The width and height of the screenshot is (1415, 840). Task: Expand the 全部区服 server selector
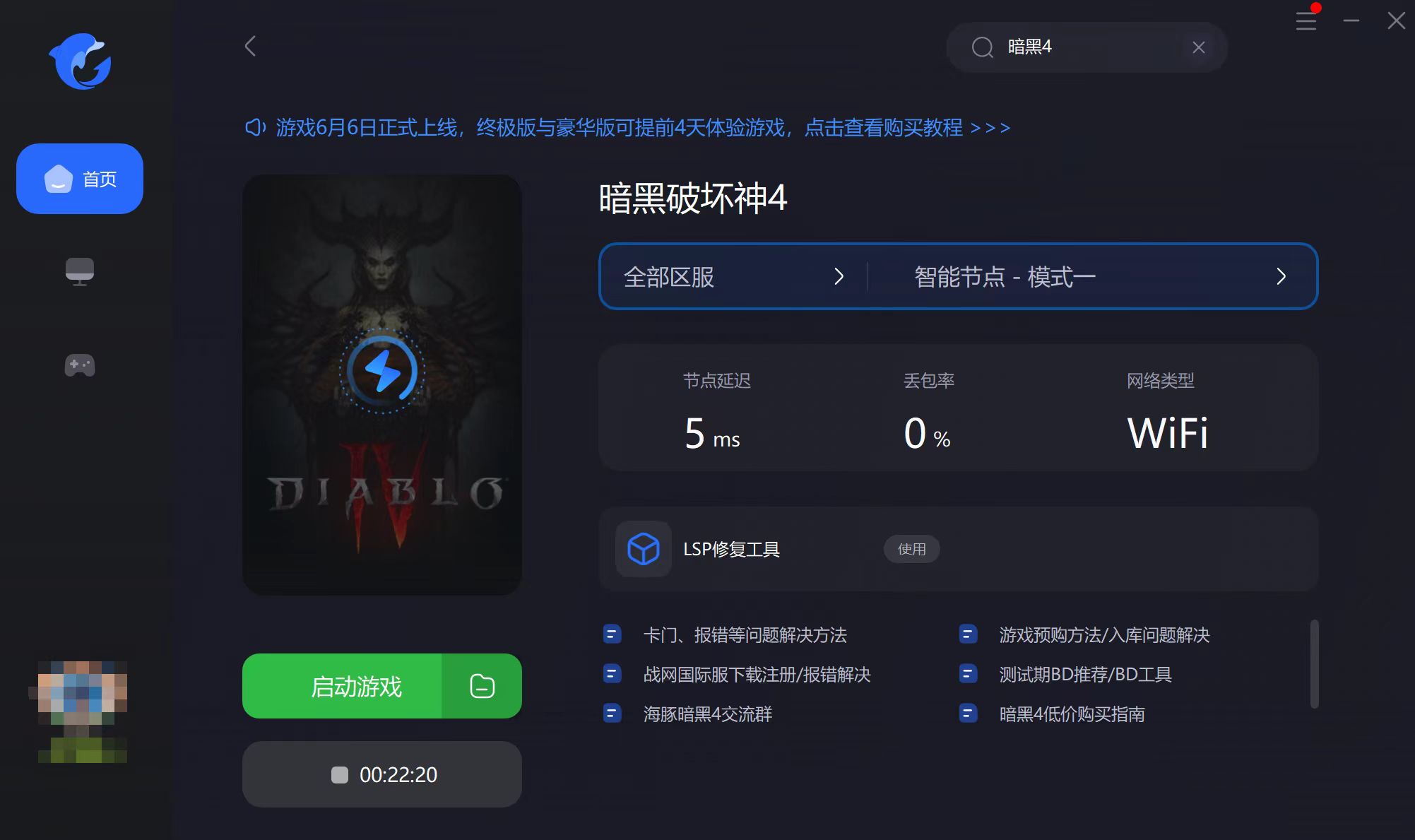click(x=734, y=276)
